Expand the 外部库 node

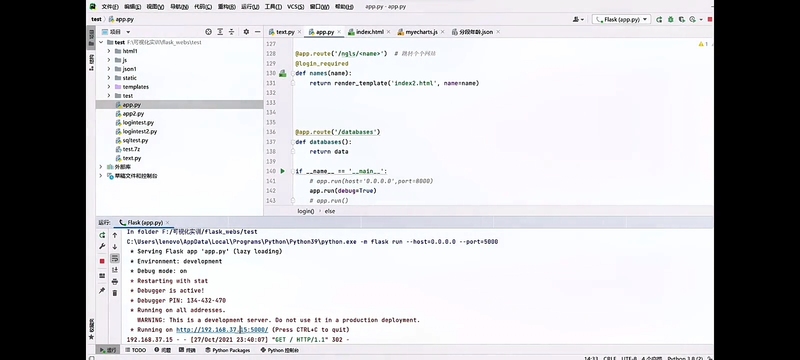(x=101, y=167)
